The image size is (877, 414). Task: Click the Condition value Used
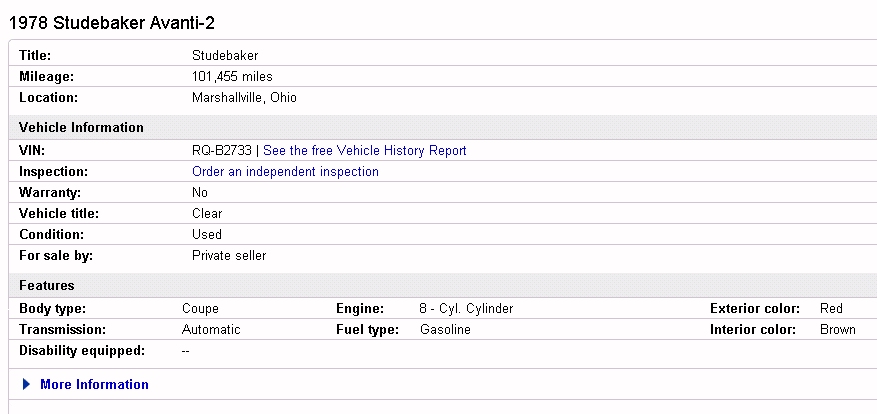pyautogui.click(x=206, y=235)
